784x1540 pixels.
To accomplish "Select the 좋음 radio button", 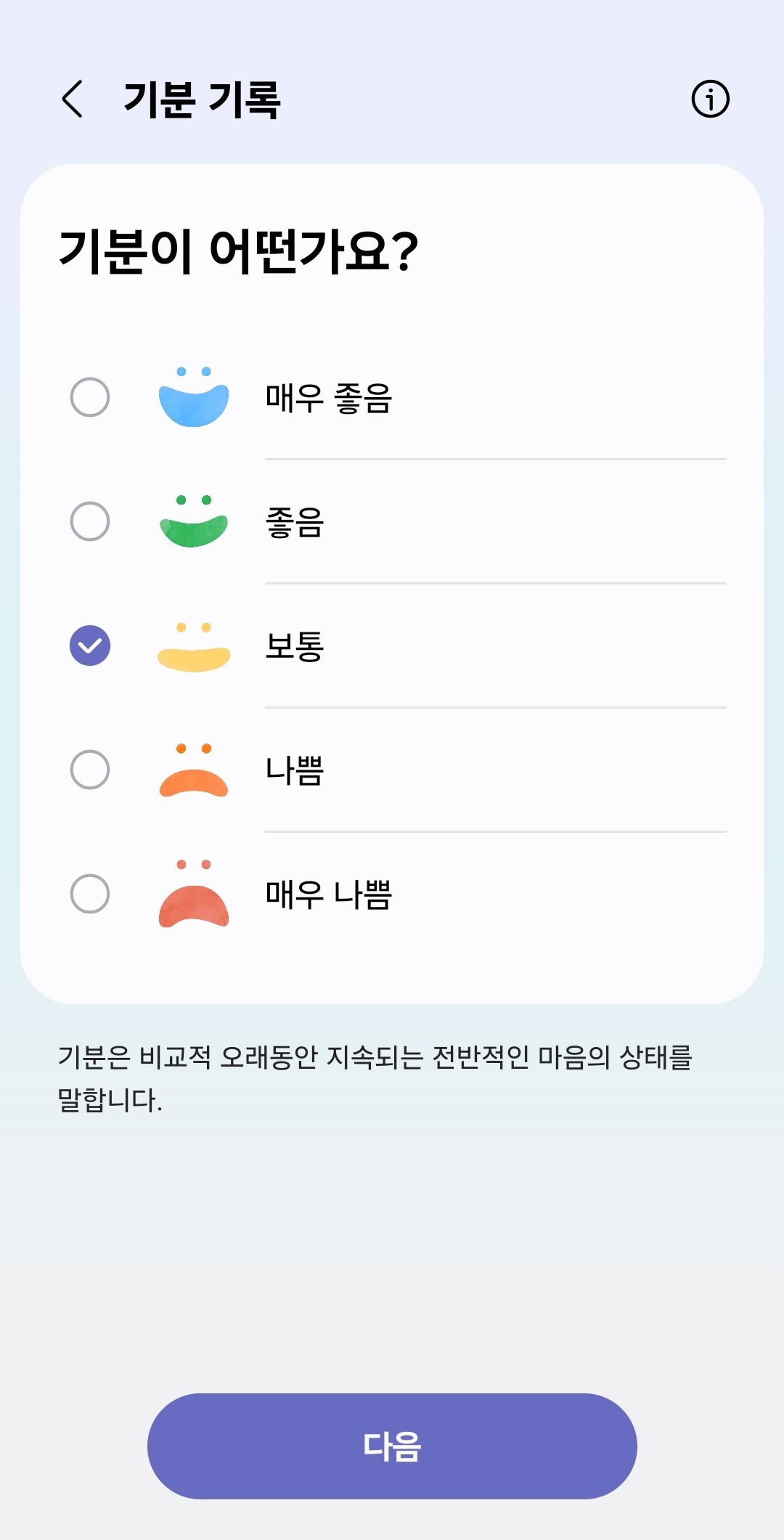I will click(90, 521).
